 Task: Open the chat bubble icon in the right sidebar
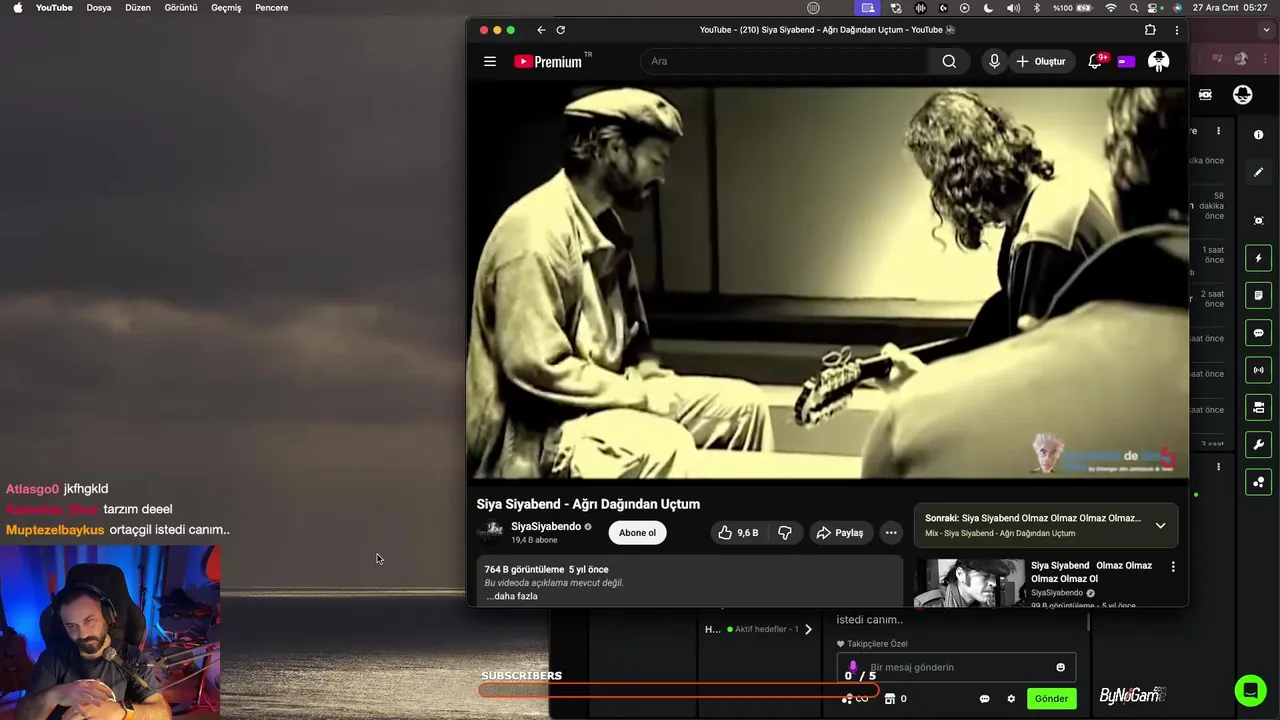pos(1259,333)
